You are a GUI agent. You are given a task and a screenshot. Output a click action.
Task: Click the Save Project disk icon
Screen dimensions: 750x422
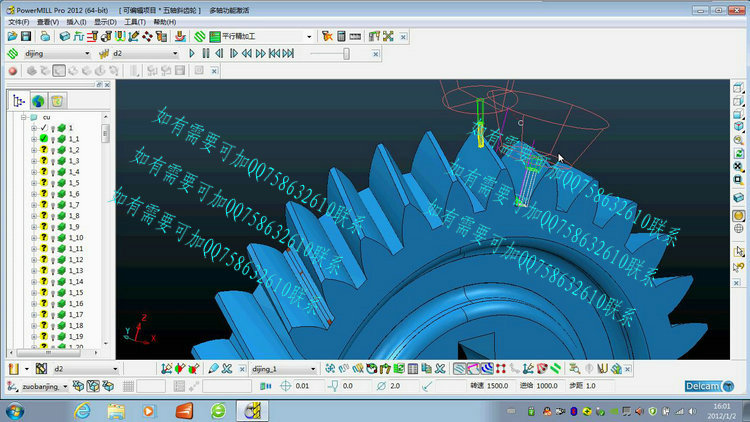tap(25, 36)
